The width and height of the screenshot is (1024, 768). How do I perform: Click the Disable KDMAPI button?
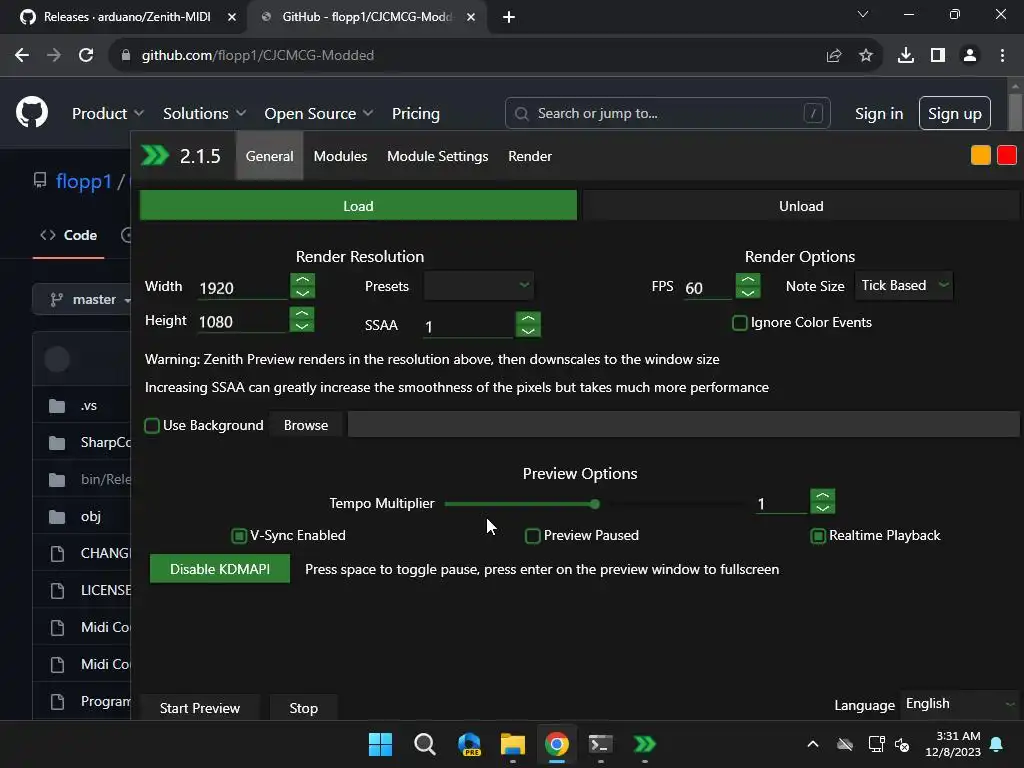(219, 569)
